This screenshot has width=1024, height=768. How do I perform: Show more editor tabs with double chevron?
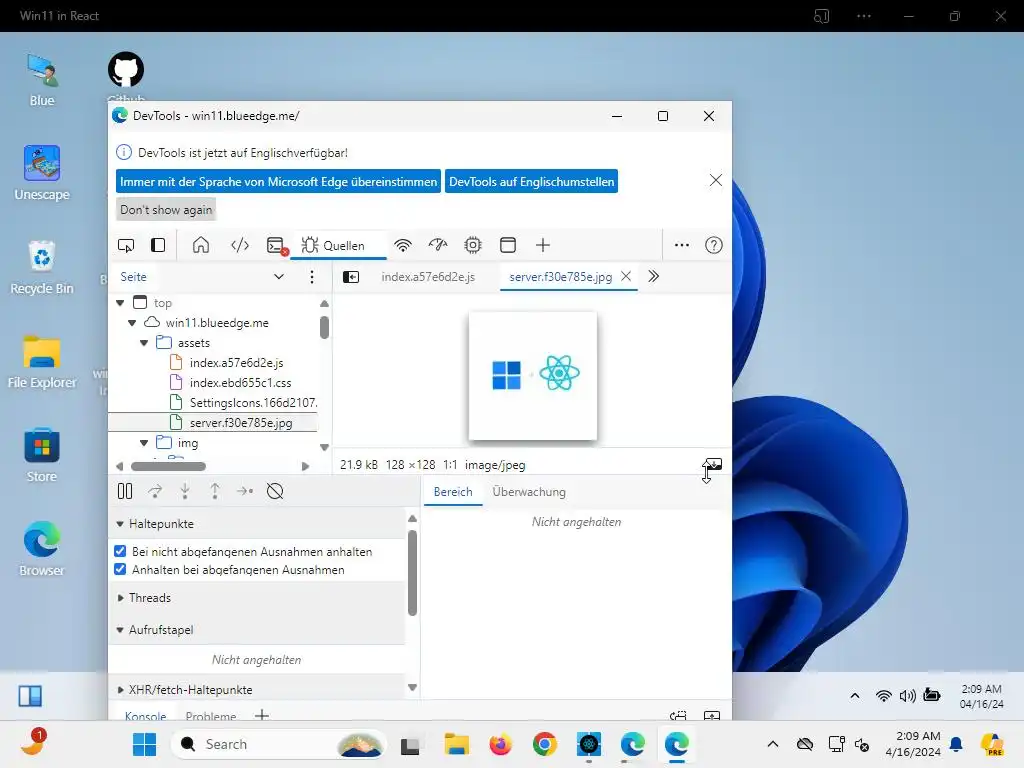(x=653, y=276)
